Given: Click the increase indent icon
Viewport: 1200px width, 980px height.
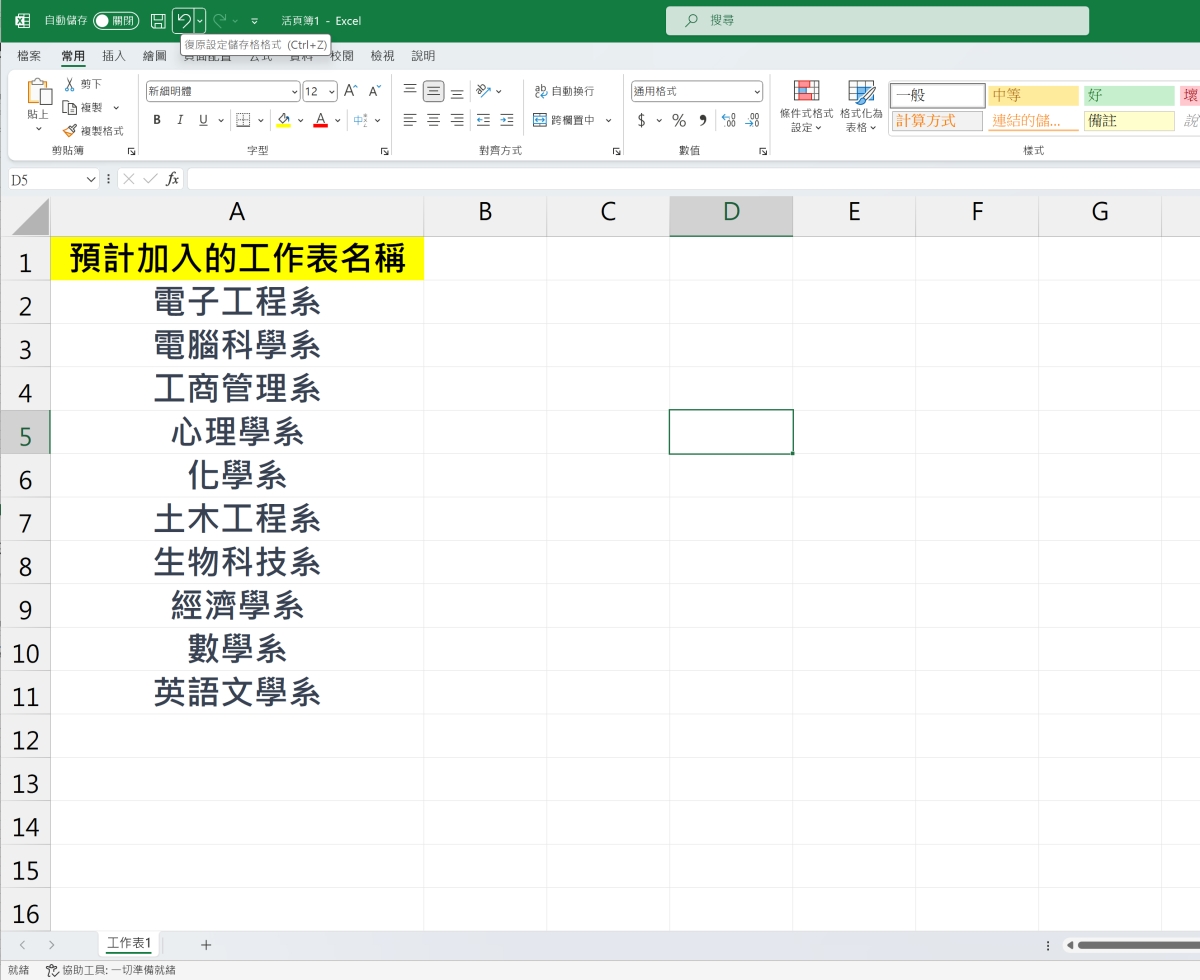Looking at the screenshot, I should pyautogui.click(x=507, y=120).
